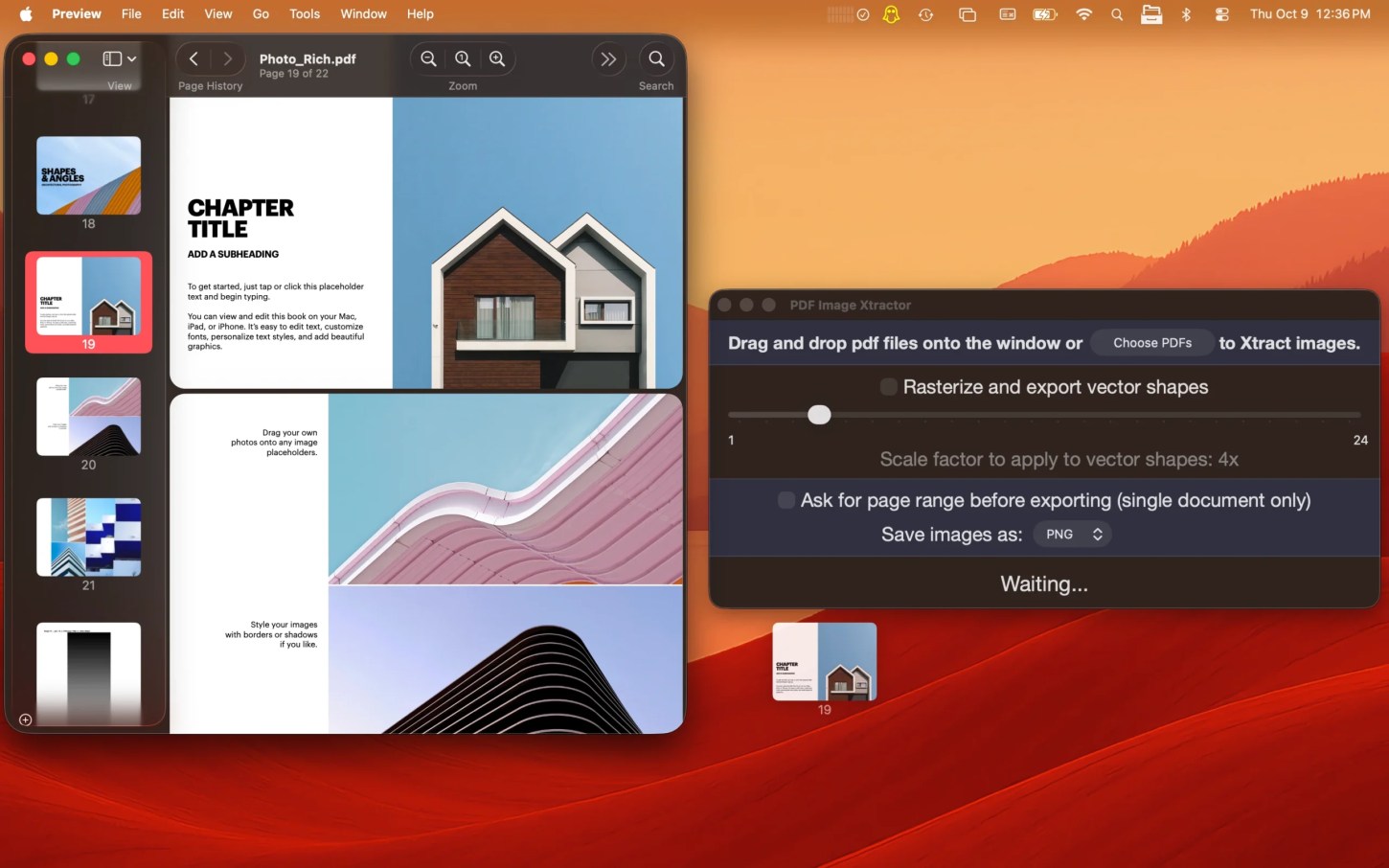This screenshot has height=868, width=1389.
Task: Open the Go menu
Action: pos(261,13)
